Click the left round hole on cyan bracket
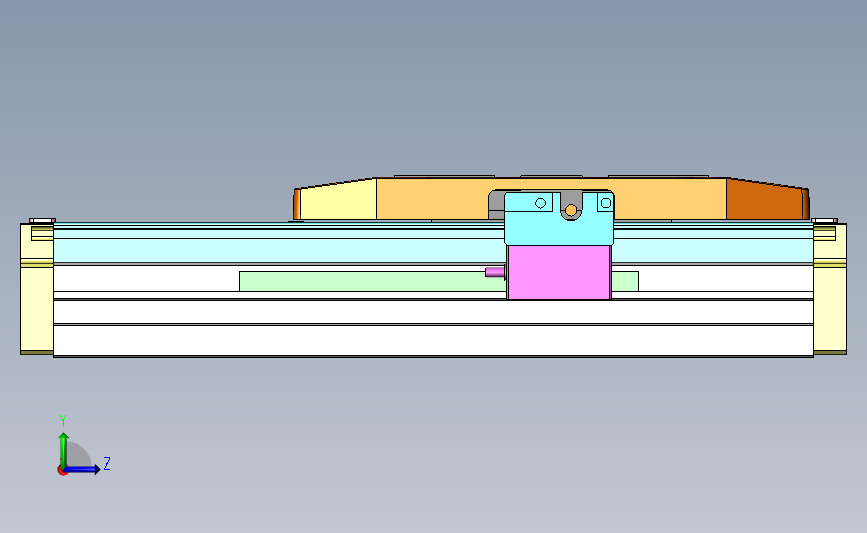 coord(541,203)
